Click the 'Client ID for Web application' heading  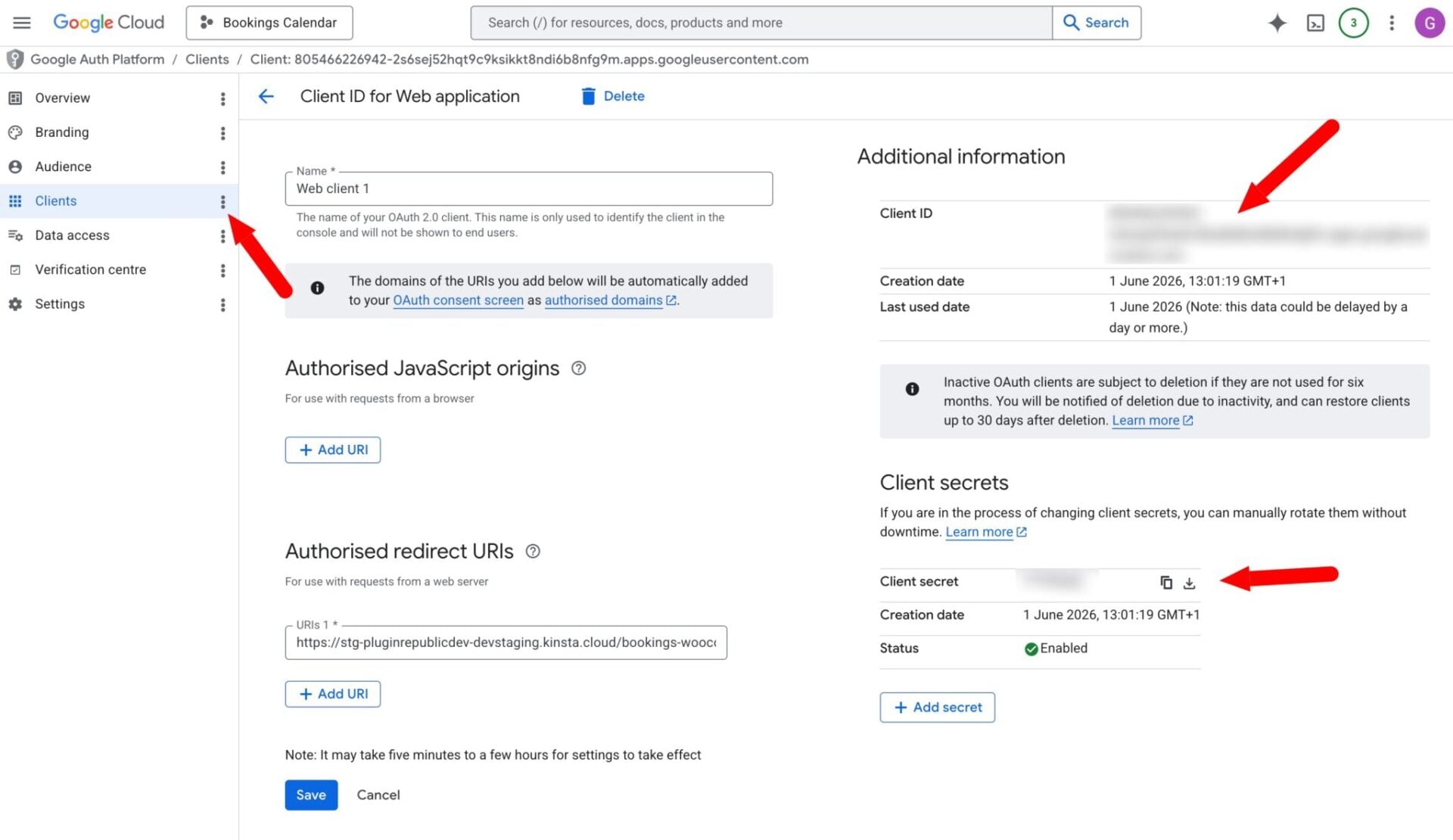pos(409,96)
